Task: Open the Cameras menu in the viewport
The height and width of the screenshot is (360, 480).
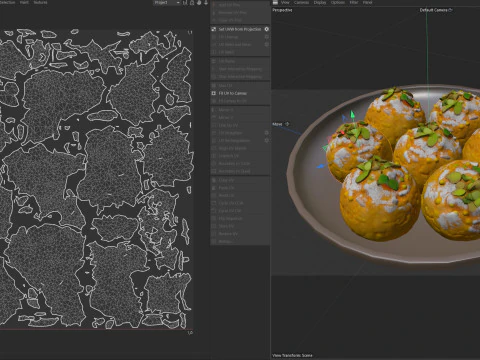Action: (301, 2)
